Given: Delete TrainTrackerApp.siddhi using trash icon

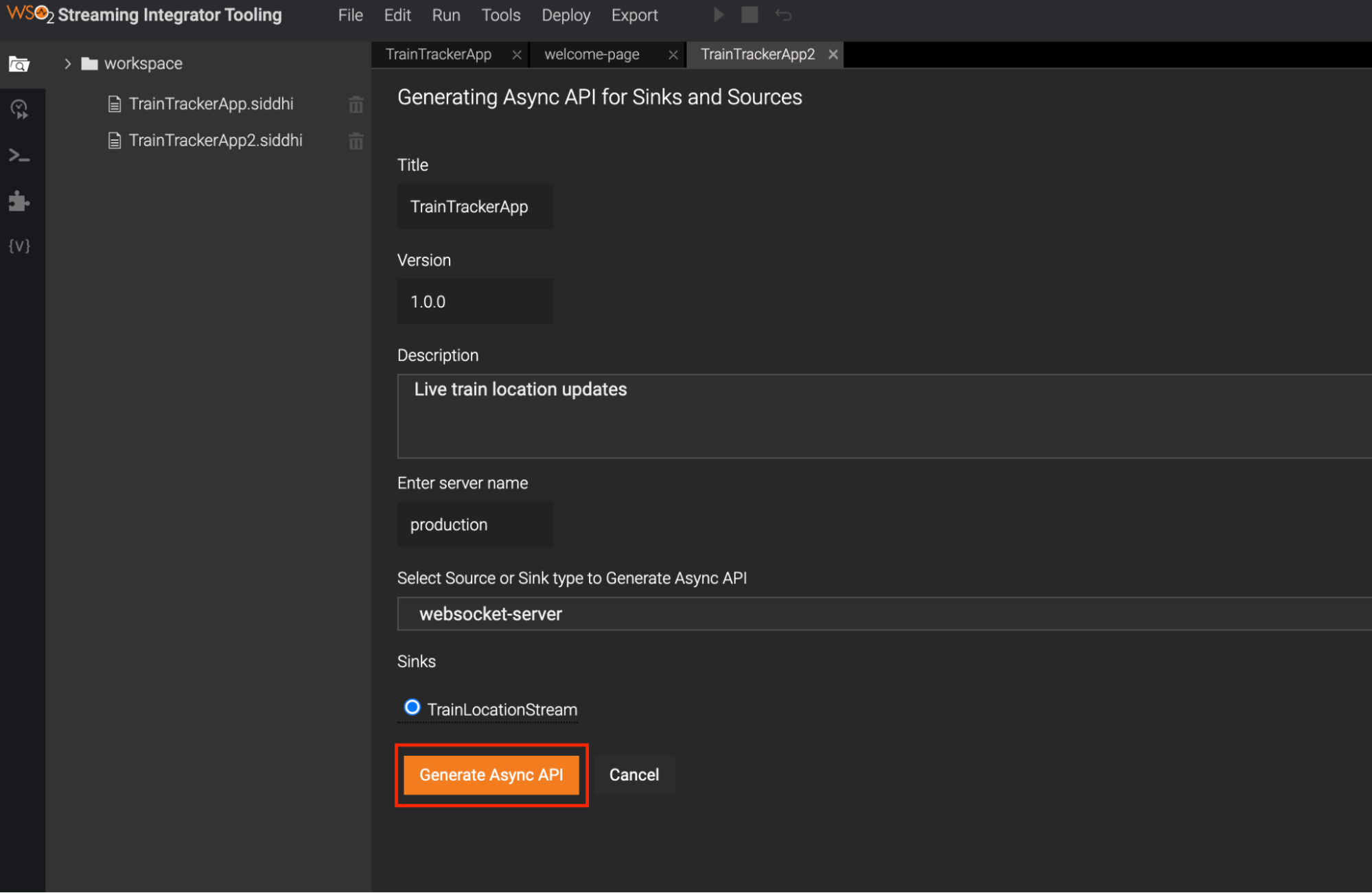Looking at the screenshot, I should [356, 105].
